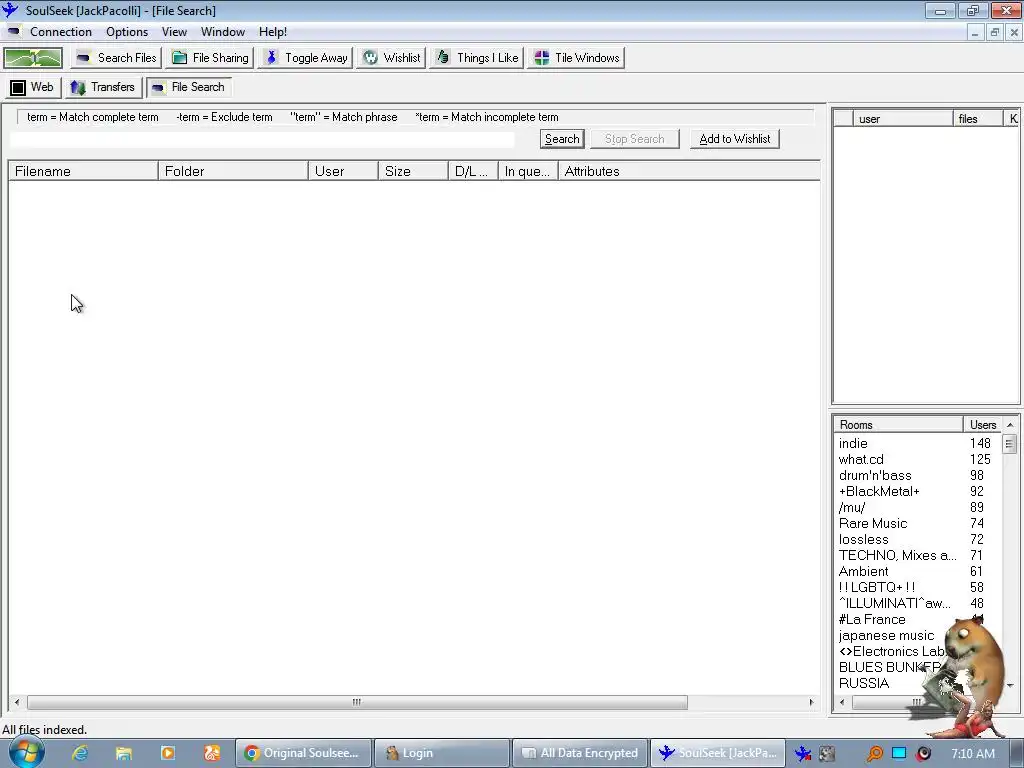The height and width of the screenshot is (768, 1024).
Task: Click the Search button
Action: [x=562, y=139]
